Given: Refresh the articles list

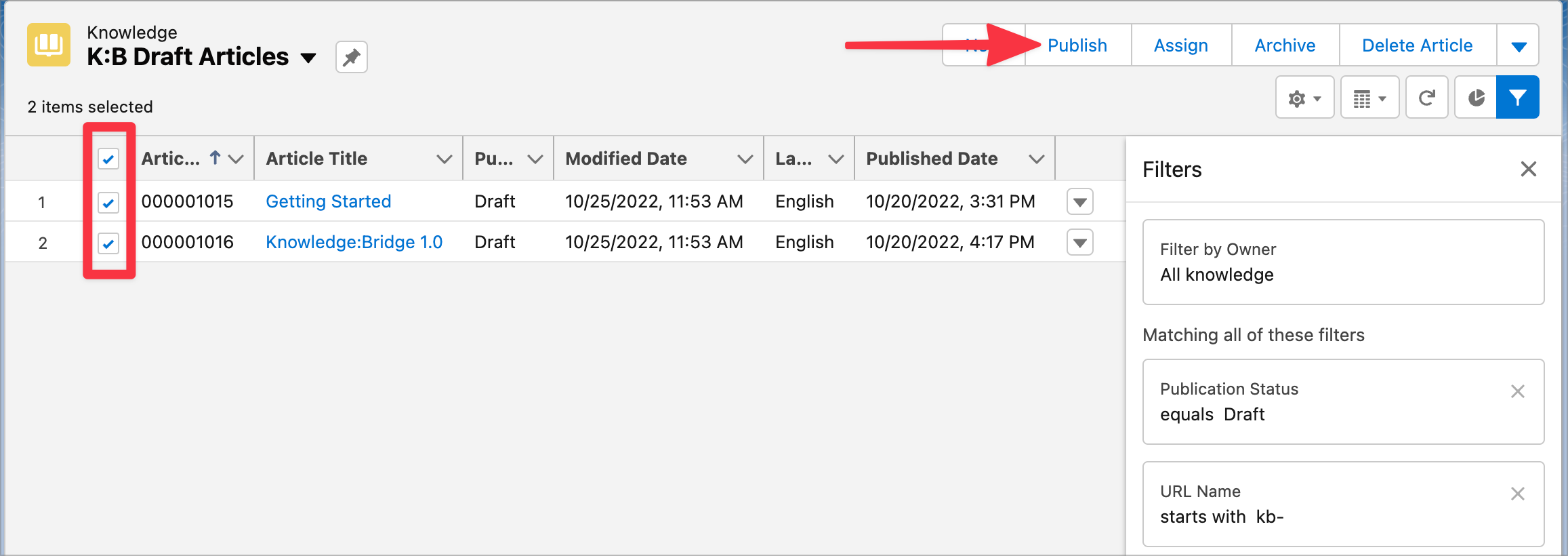Looking at the screenshot, I should click(x=1426, y=98).
